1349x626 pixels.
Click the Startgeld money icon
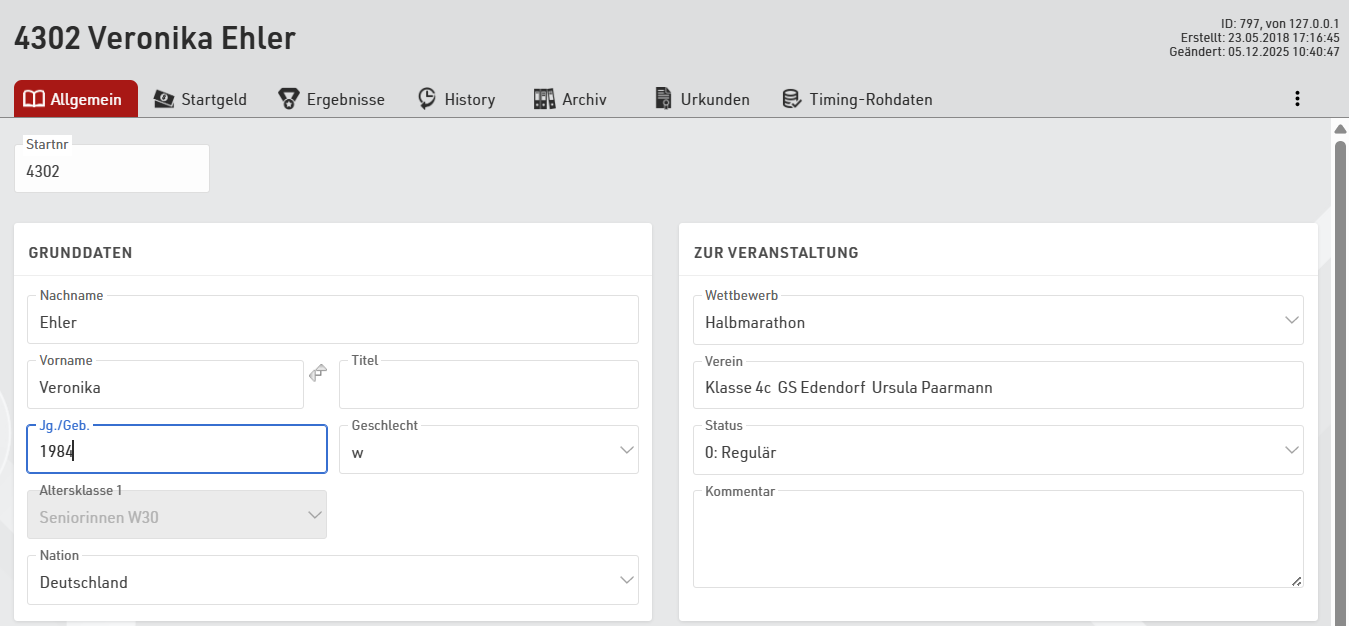pyautogui.click(x=164, y=99)
